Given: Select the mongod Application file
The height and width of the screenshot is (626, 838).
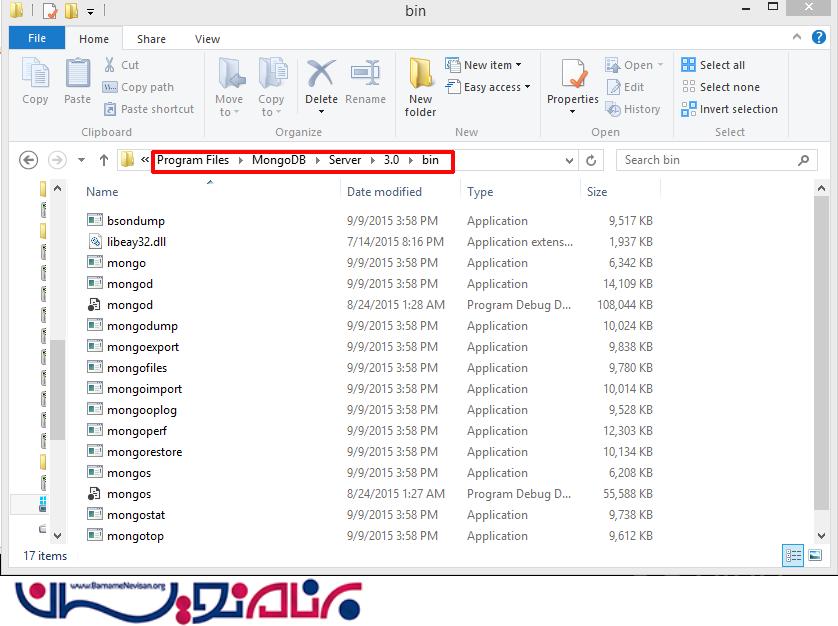Looking at the screenshot, I should coord(130,284).
